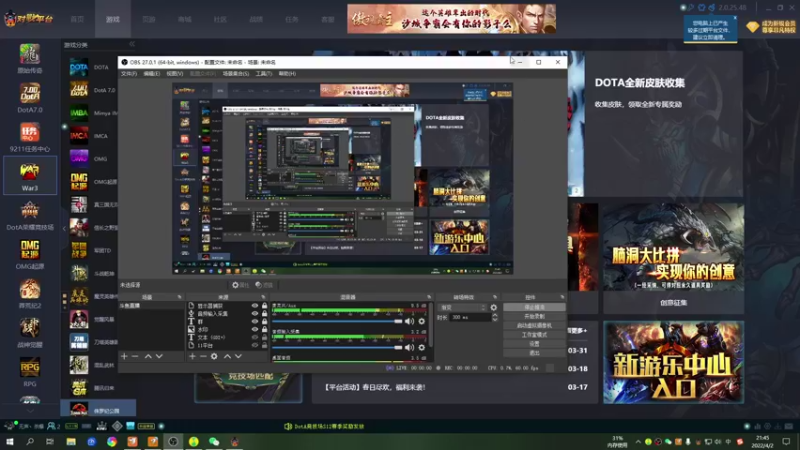The height and width of the screenshot is (450, 800).
Task: Click the 工作室模式 studio mode button
Action: point(534,335)
